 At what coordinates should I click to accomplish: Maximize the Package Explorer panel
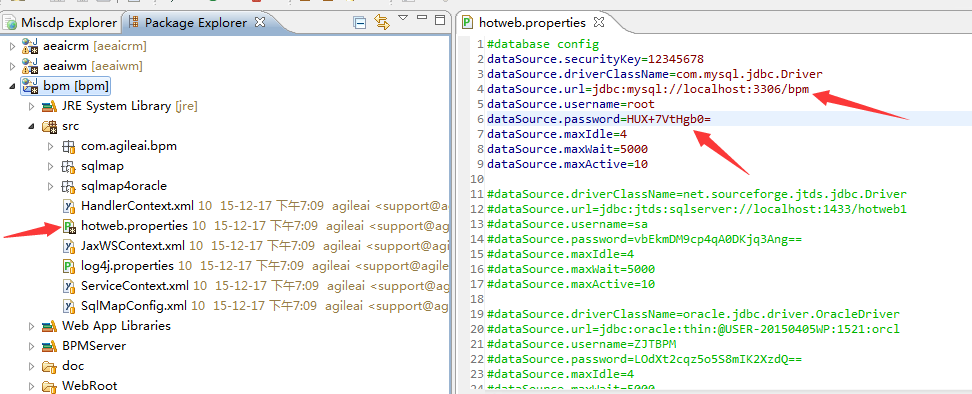440,20
